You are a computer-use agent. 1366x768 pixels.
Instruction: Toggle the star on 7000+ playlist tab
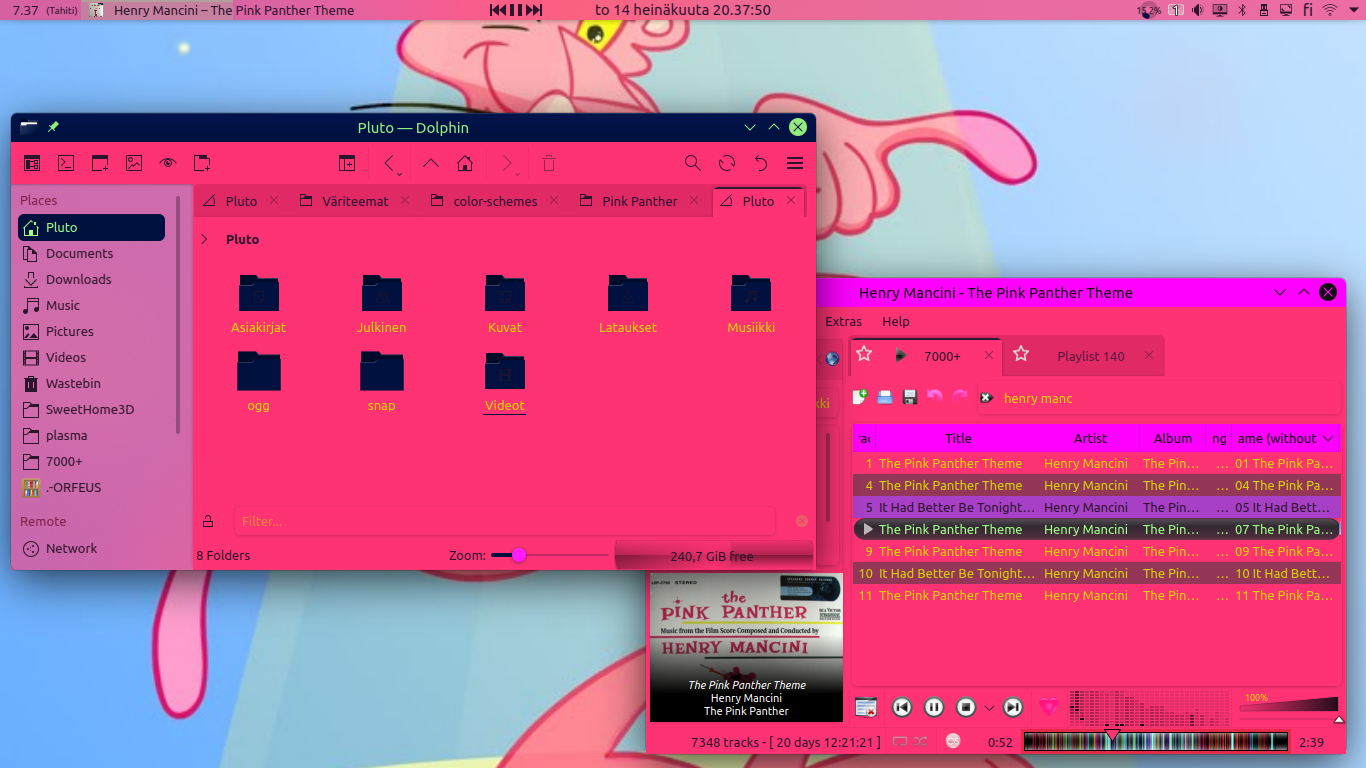coord(864,354)
